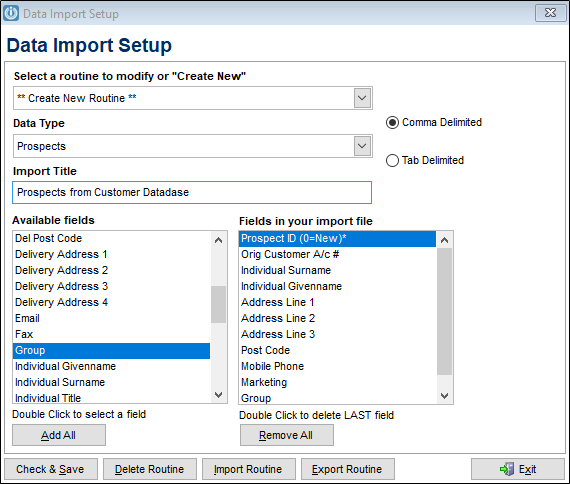Viewport: 570px width, 484px height.
Task: Click down arrow of Available fields scrollbar
Action: 218,395
